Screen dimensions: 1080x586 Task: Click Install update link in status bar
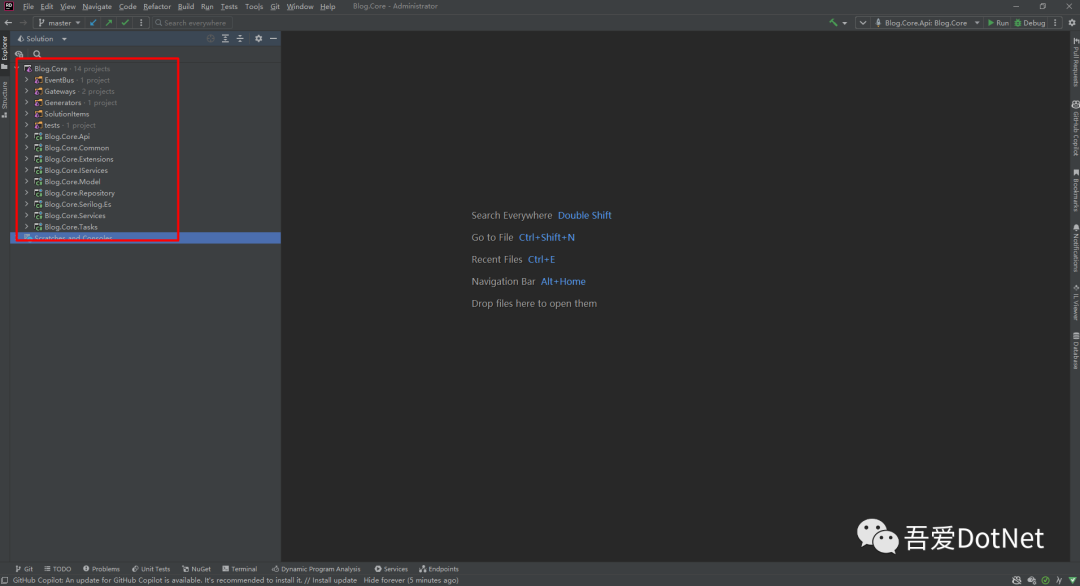(x=335, y=580)
